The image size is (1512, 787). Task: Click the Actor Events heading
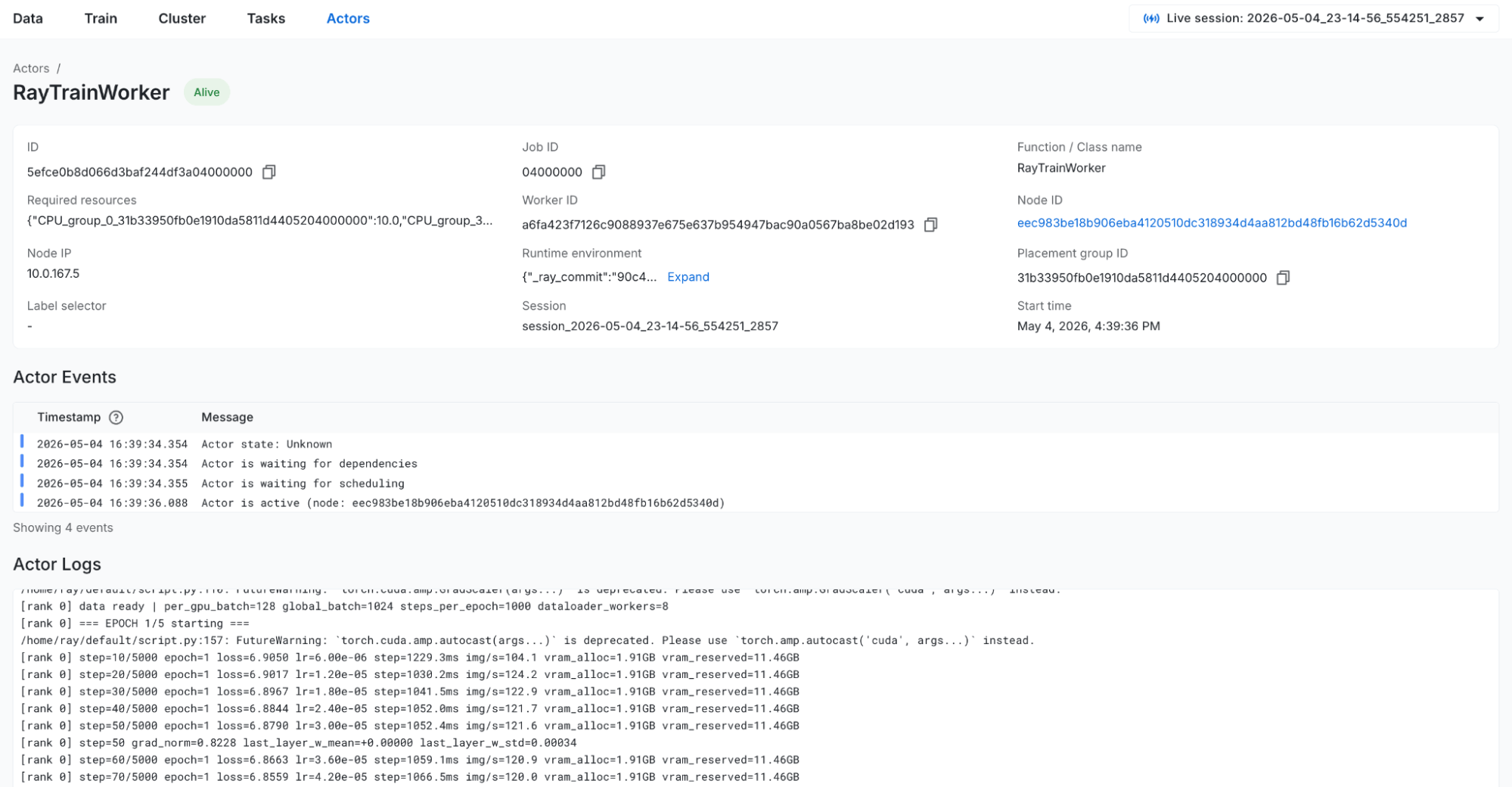point(64,378)
